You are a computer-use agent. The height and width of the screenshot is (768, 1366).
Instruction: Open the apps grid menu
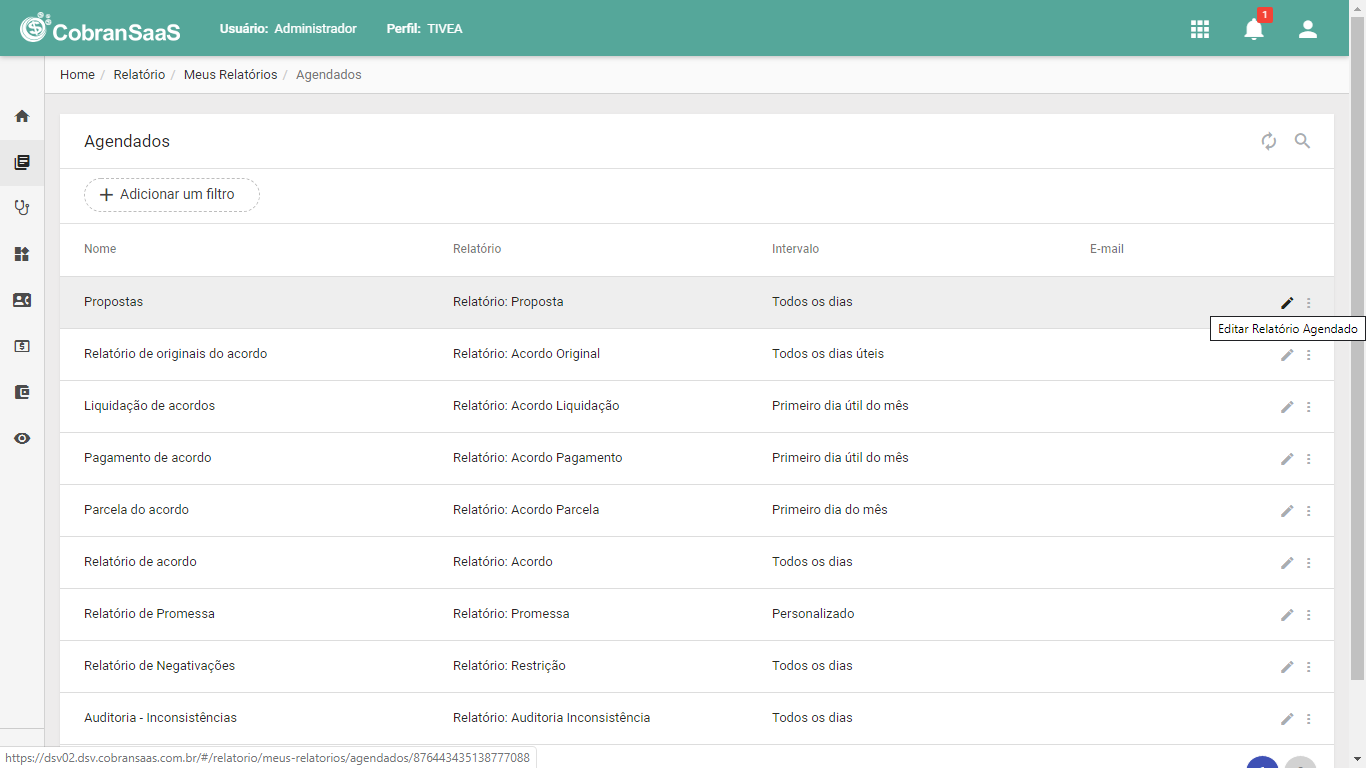1200,29
